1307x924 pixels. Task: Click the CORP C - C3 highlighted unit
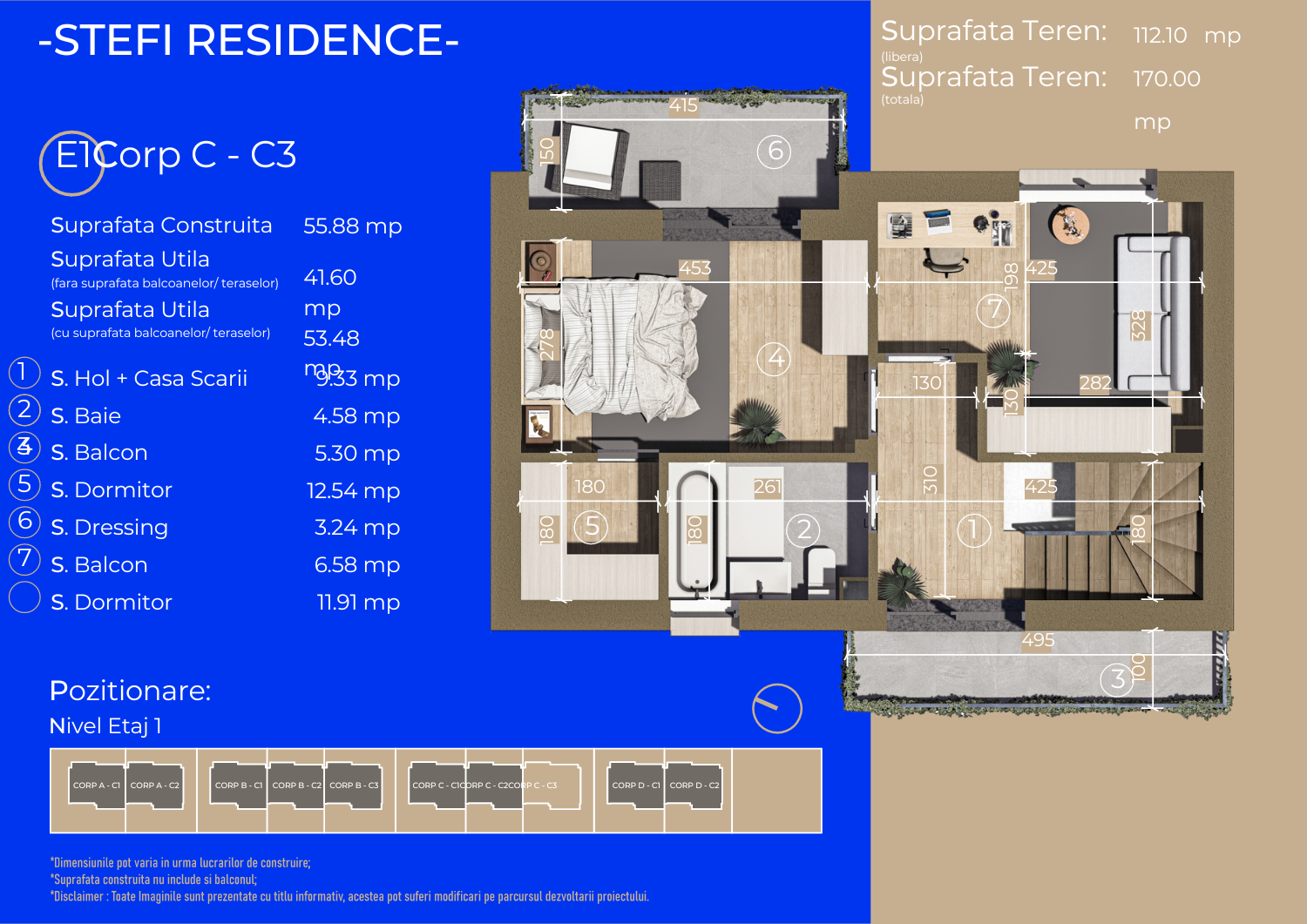(x=552, y=786)
